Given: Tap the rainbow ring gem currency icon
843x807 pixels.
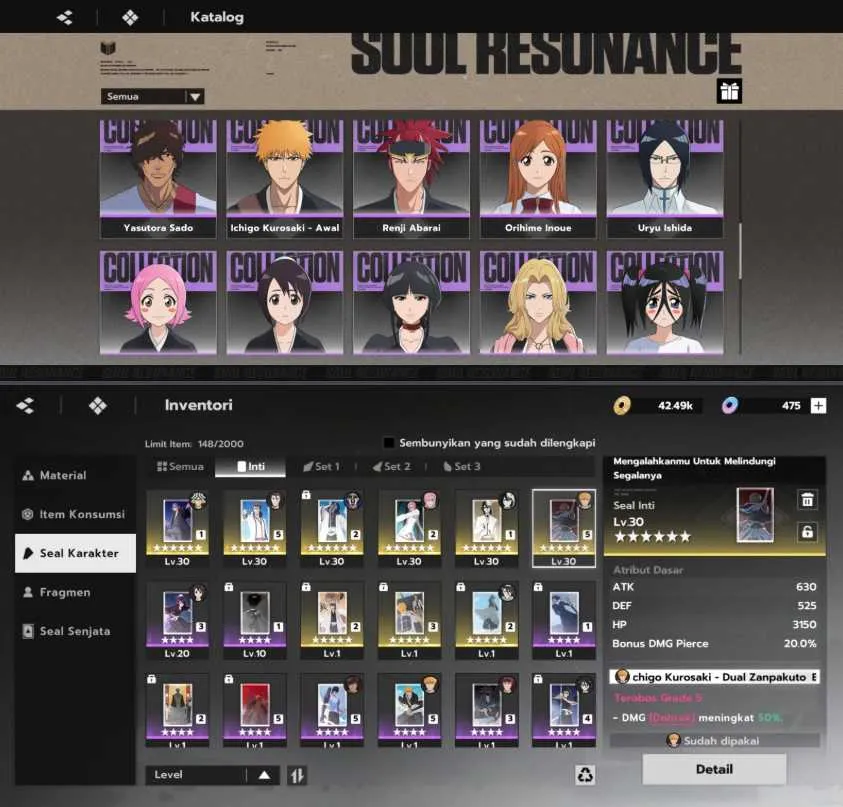Looking at the screenshot, I should (x=730, y=405).
